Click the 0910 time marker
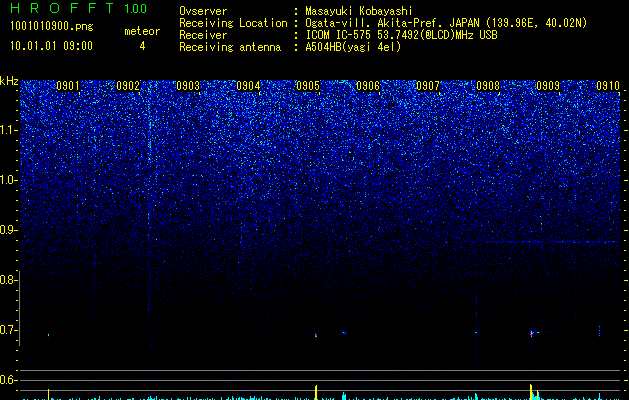 (608, 86)
